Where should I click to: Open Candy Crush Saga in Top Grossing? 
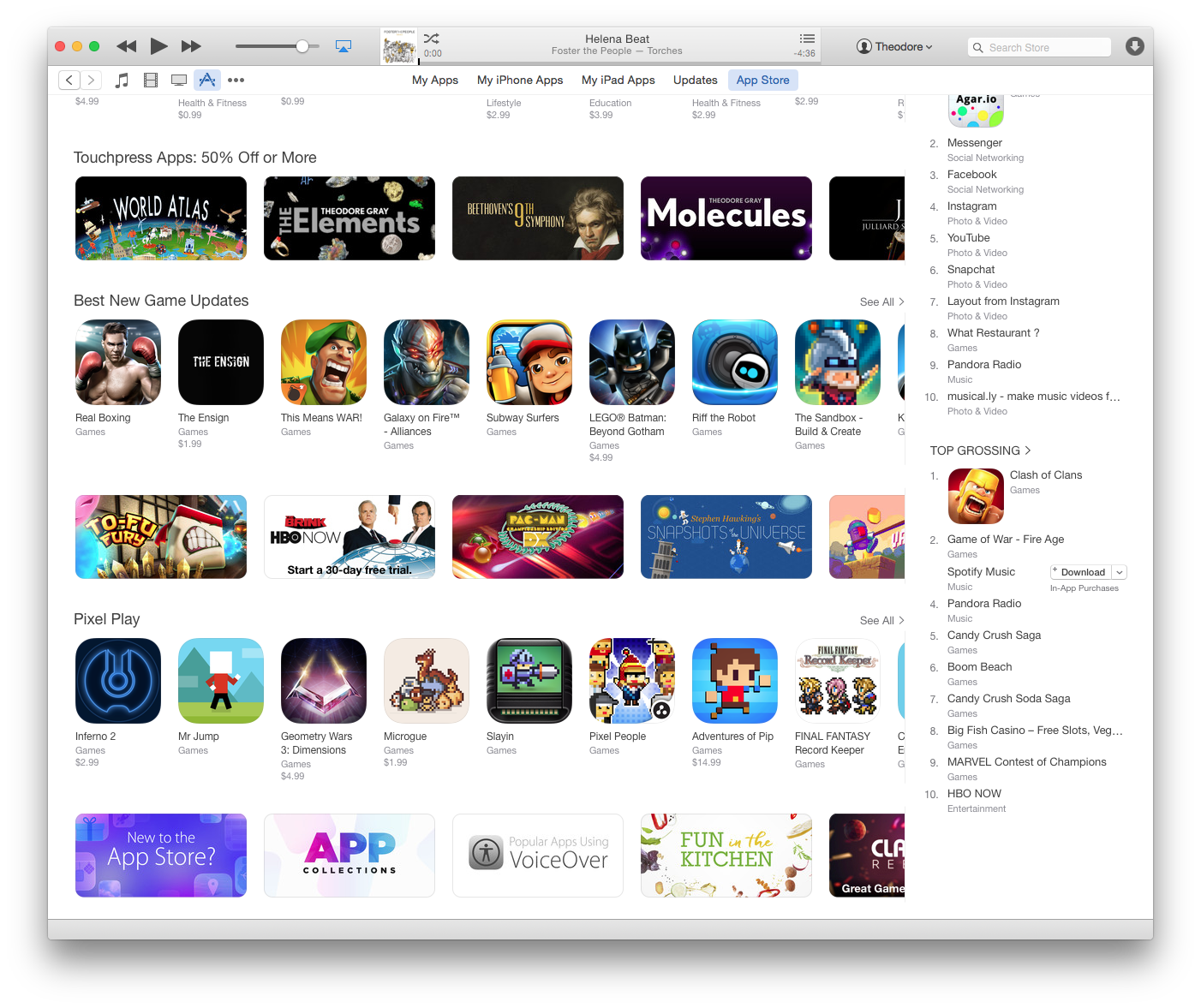(x=994, y=635)
